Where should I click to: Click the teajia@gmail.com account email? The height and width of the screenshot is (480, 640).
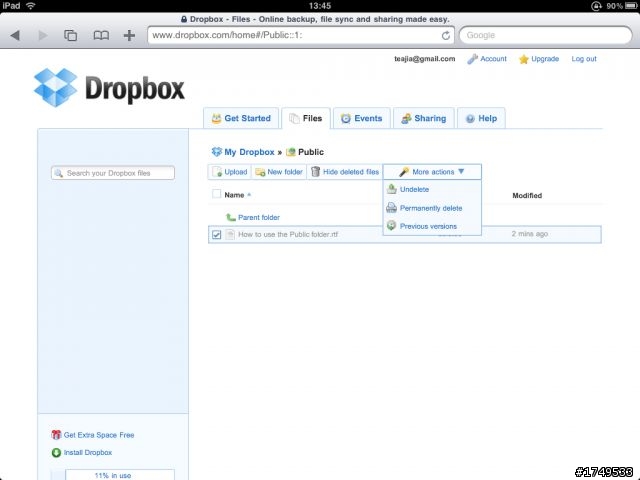point(424,59)
